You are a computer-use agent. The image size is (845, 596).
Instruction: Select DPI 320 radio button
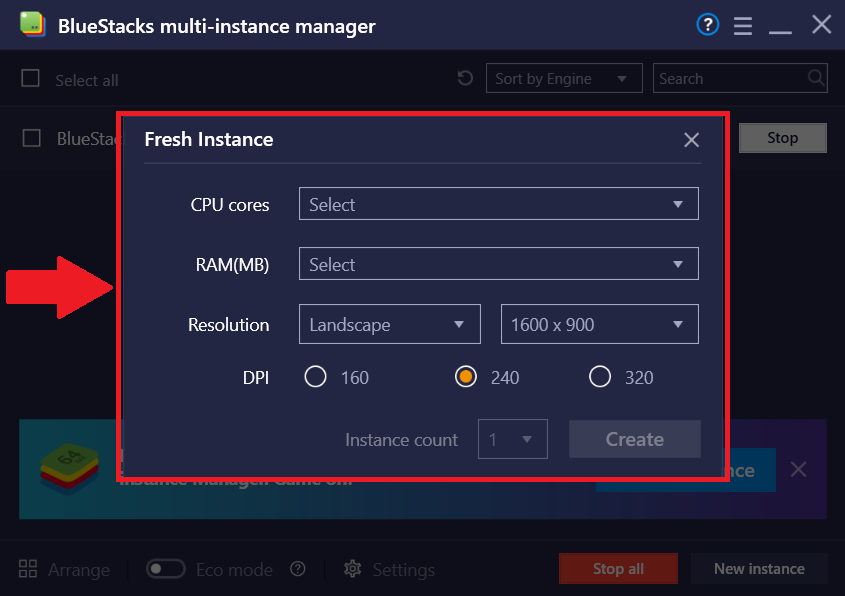tap(600, 377)
